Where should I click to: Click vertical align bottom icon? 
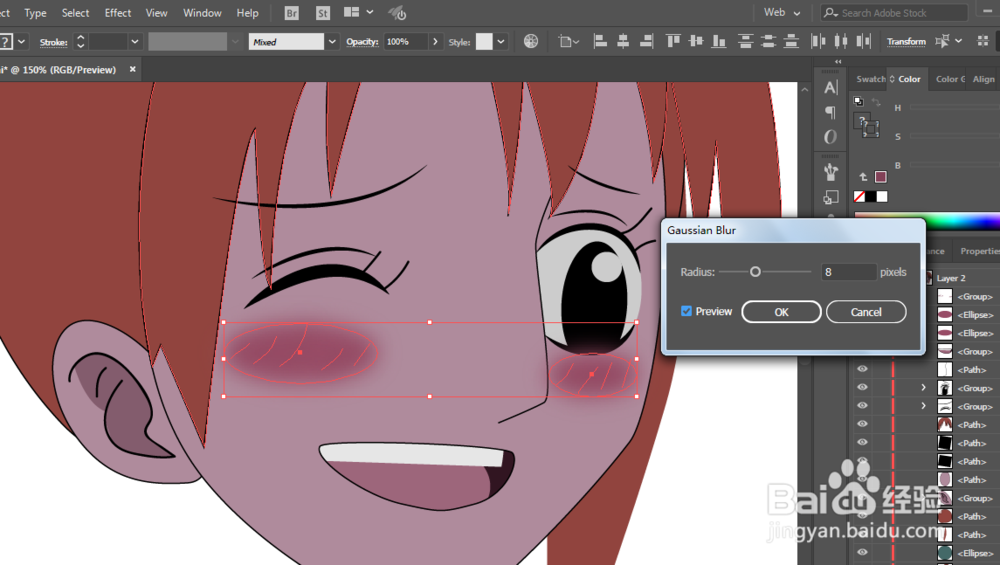(719, 41)
